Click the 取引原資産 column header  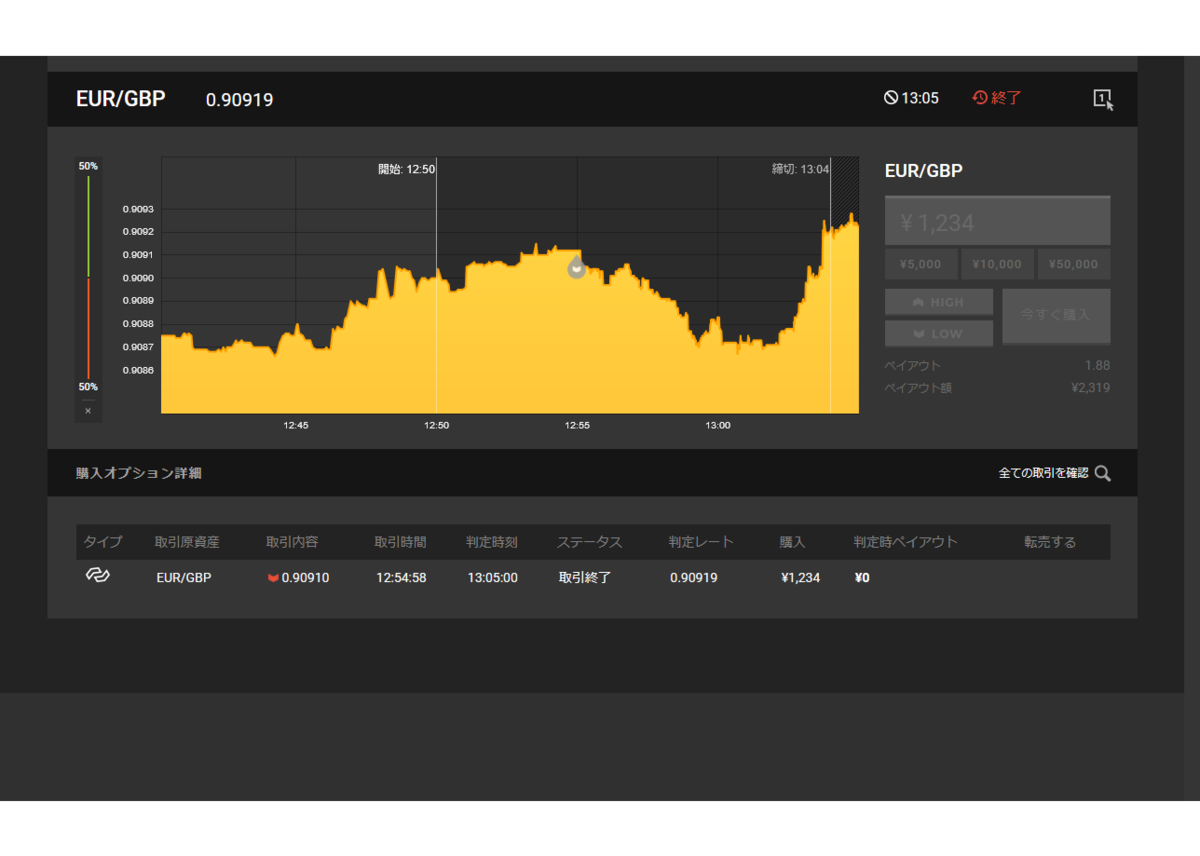pyautogui.click(x=187, y=542)
